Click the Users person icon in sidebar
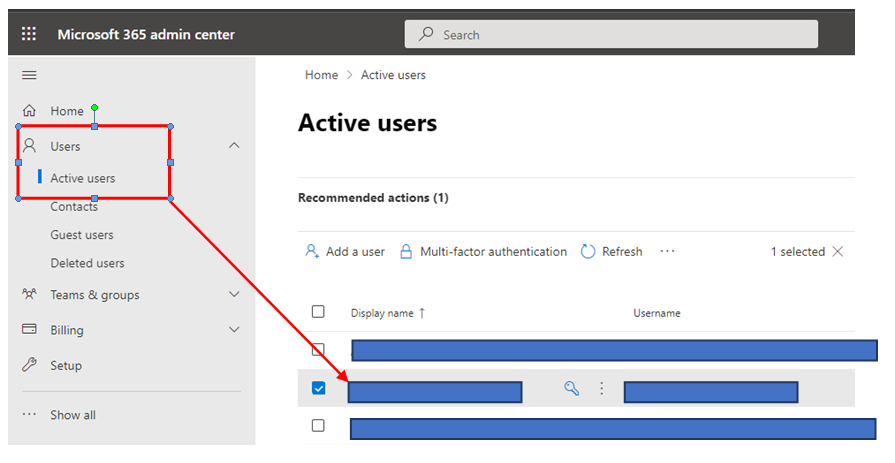Screen dimensions: 895x463 [30, 146]
